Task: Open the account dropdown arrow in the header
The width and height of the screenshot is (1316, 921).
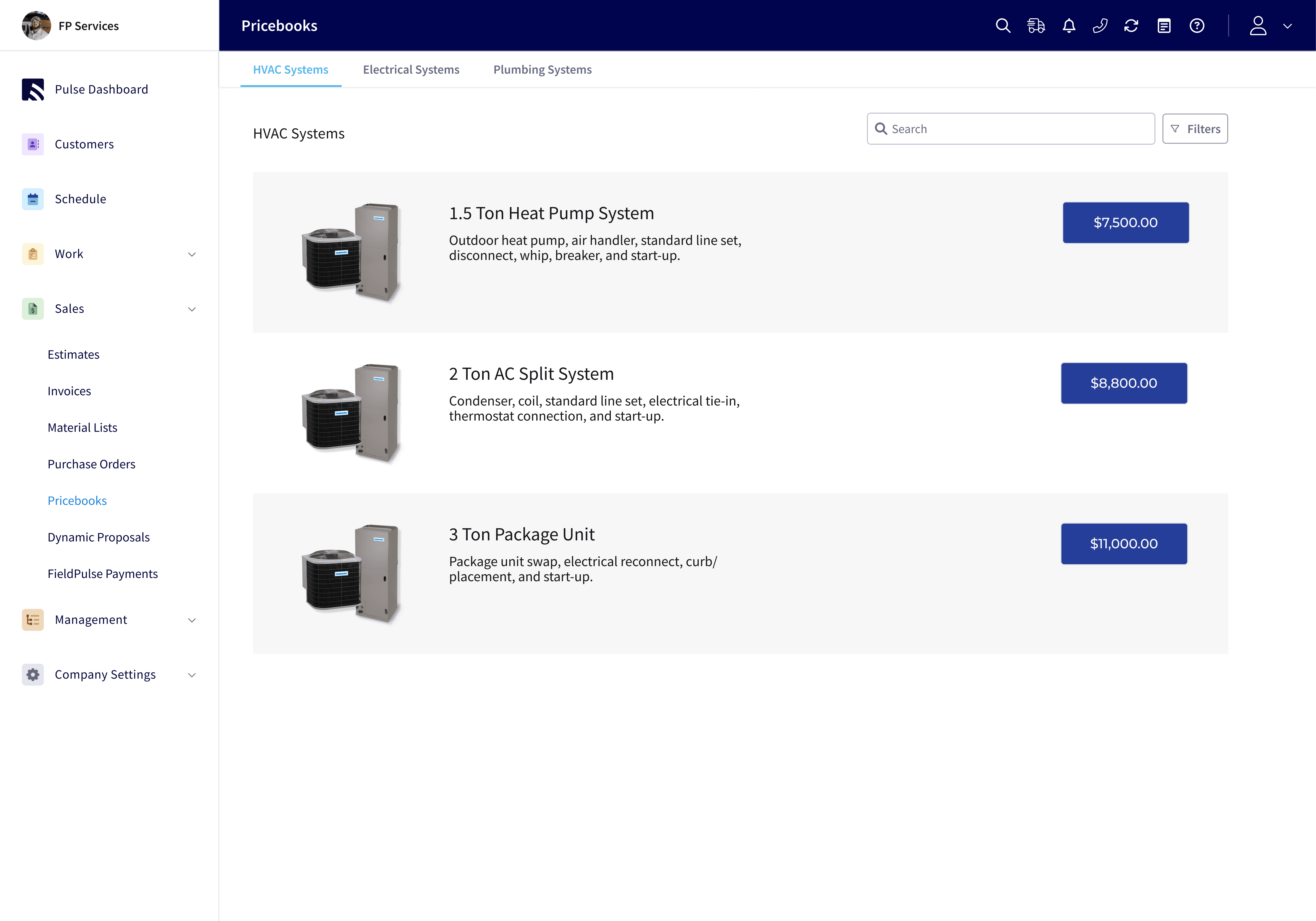Action: (1287, 26)
